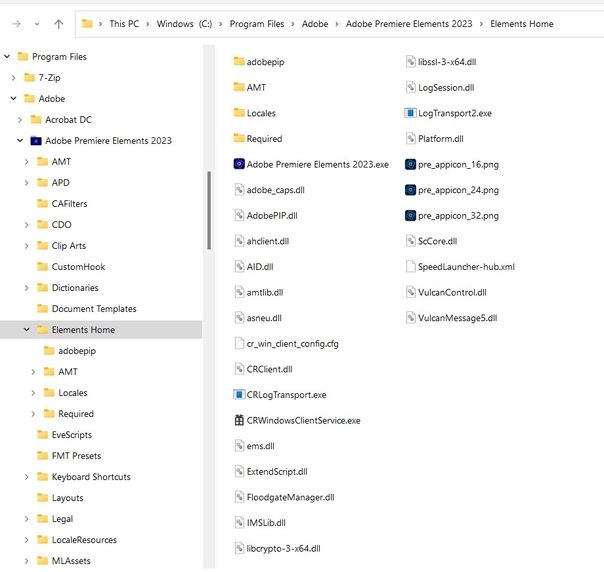604x572 pixels.
Task: Click the IMSLib.dll file icon
Action: (x=239, y=522)
